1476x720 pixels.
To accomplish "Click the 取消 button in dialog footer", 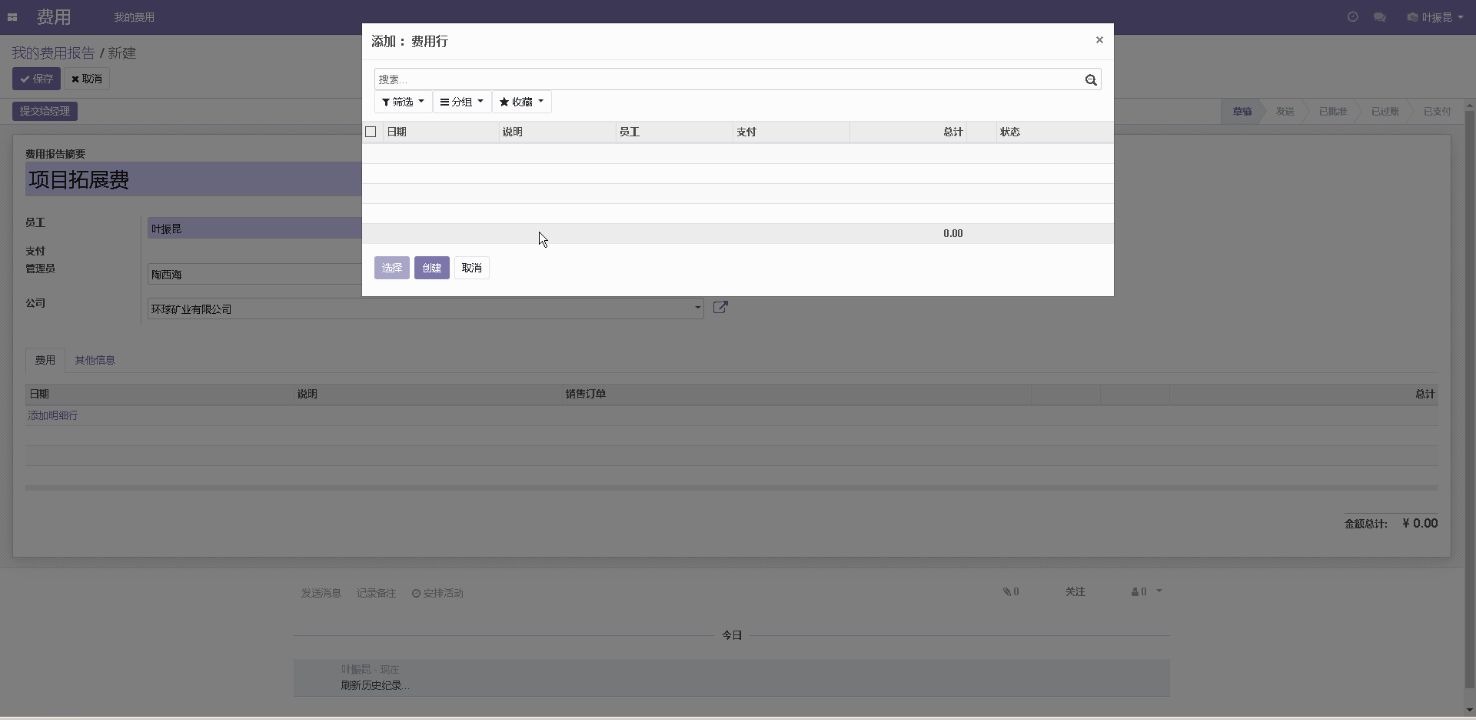I will (x=472, y=268).
